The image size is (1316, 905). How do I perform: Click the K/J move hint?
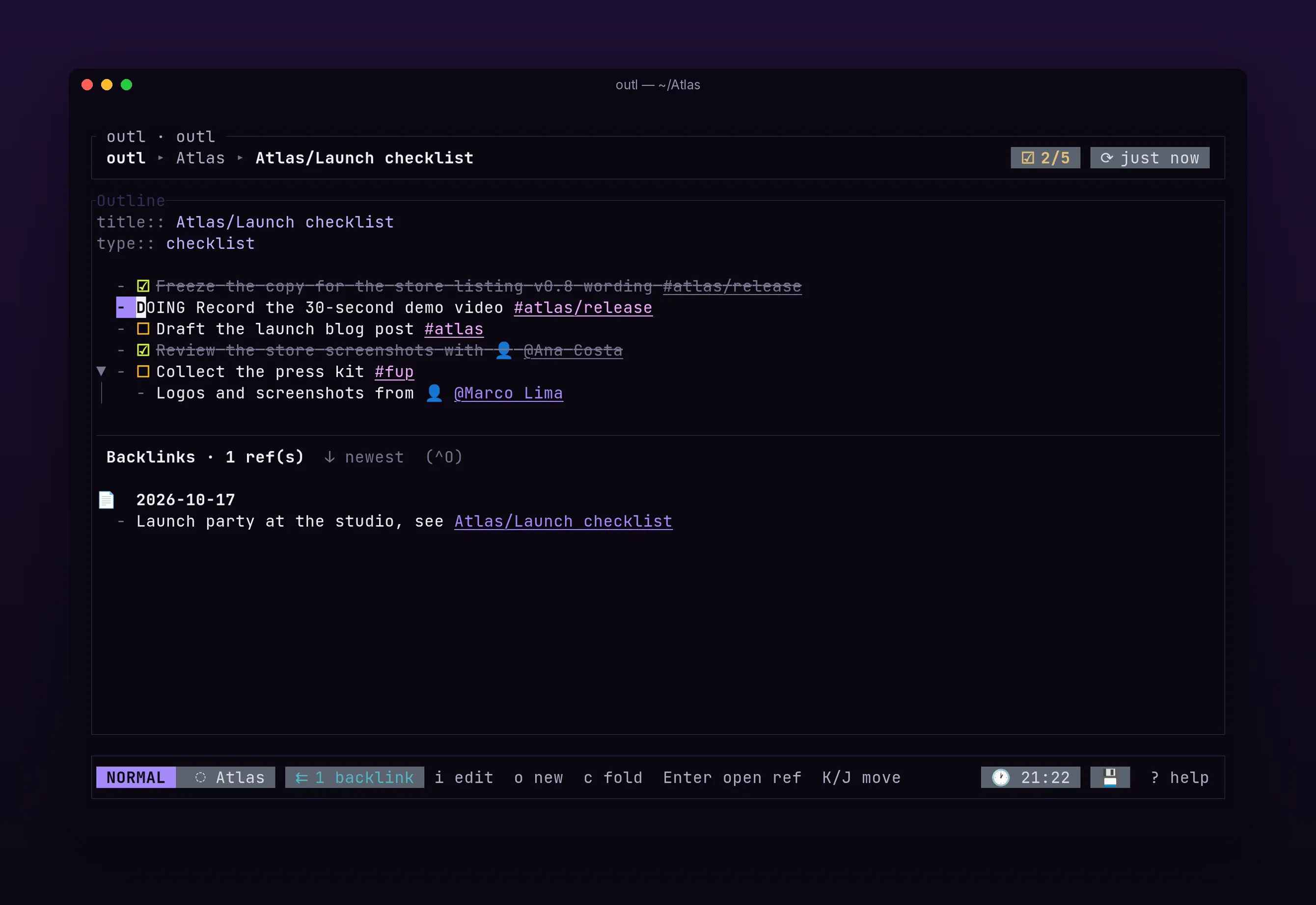pos(861,777)
